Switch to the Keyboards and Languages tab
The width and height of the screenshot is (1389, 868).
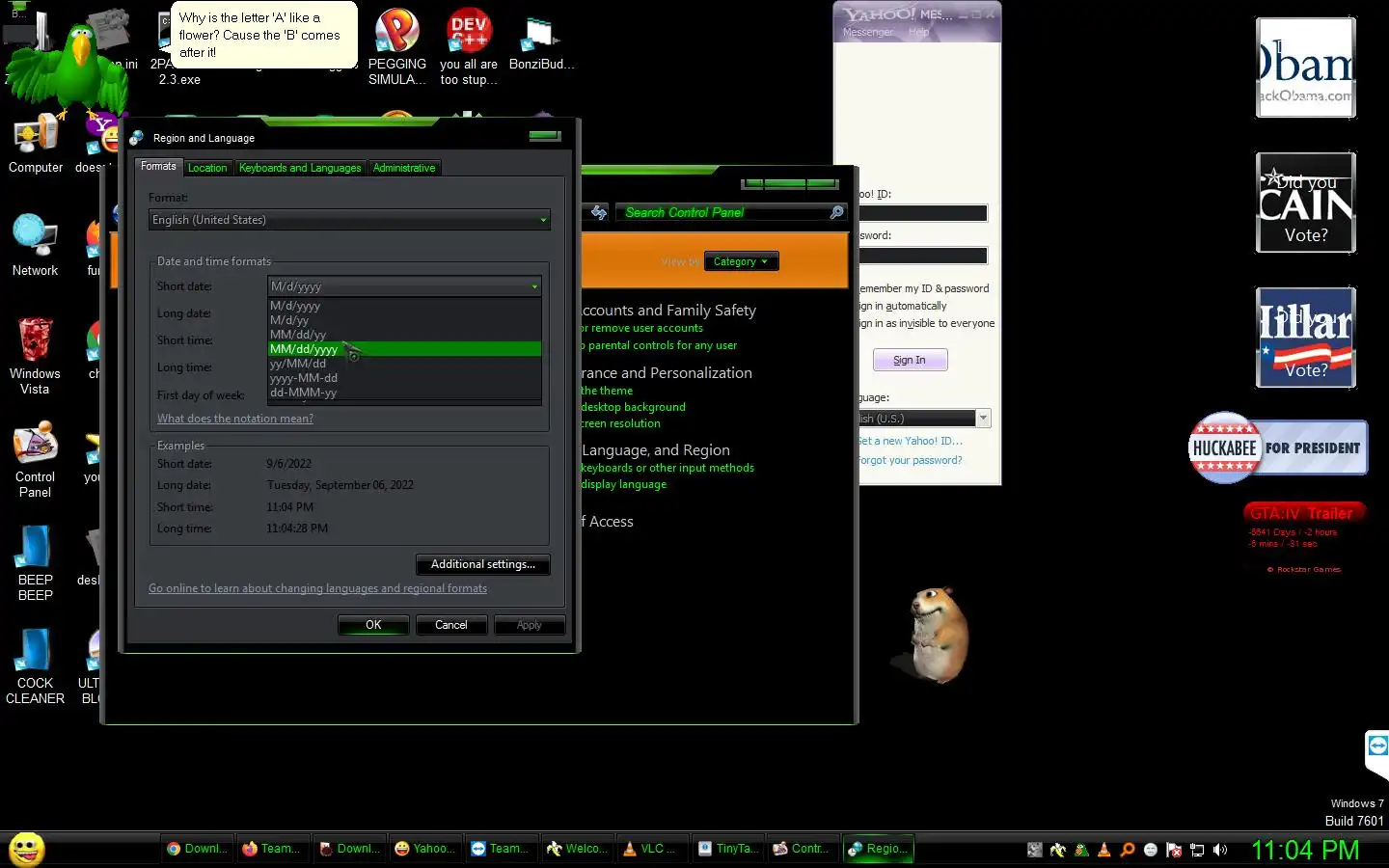tap(300, 168)
